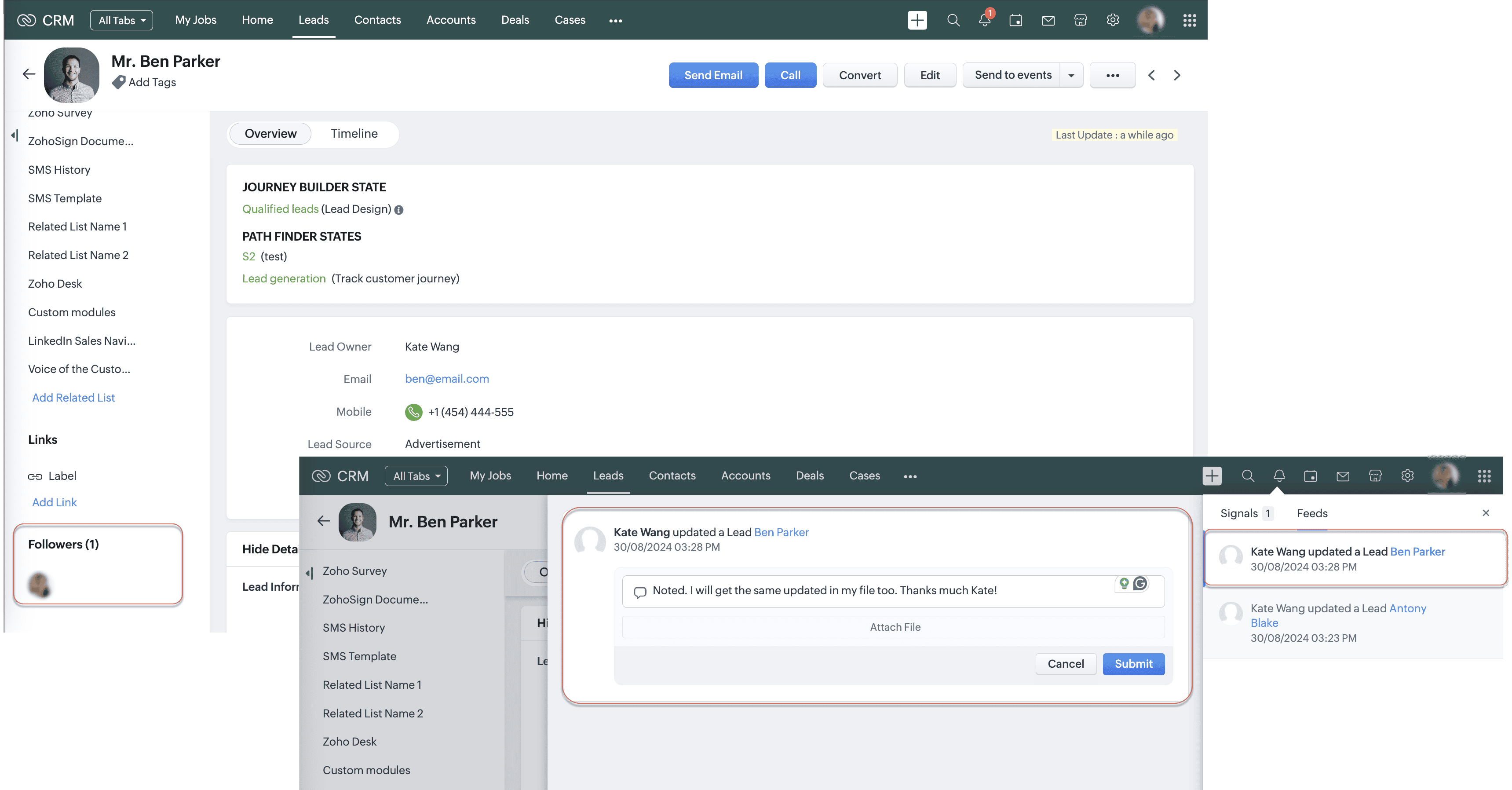
Task: Open the nine-dot apps grid icon
Action: pyautogui.click(x=1189, y=21)
